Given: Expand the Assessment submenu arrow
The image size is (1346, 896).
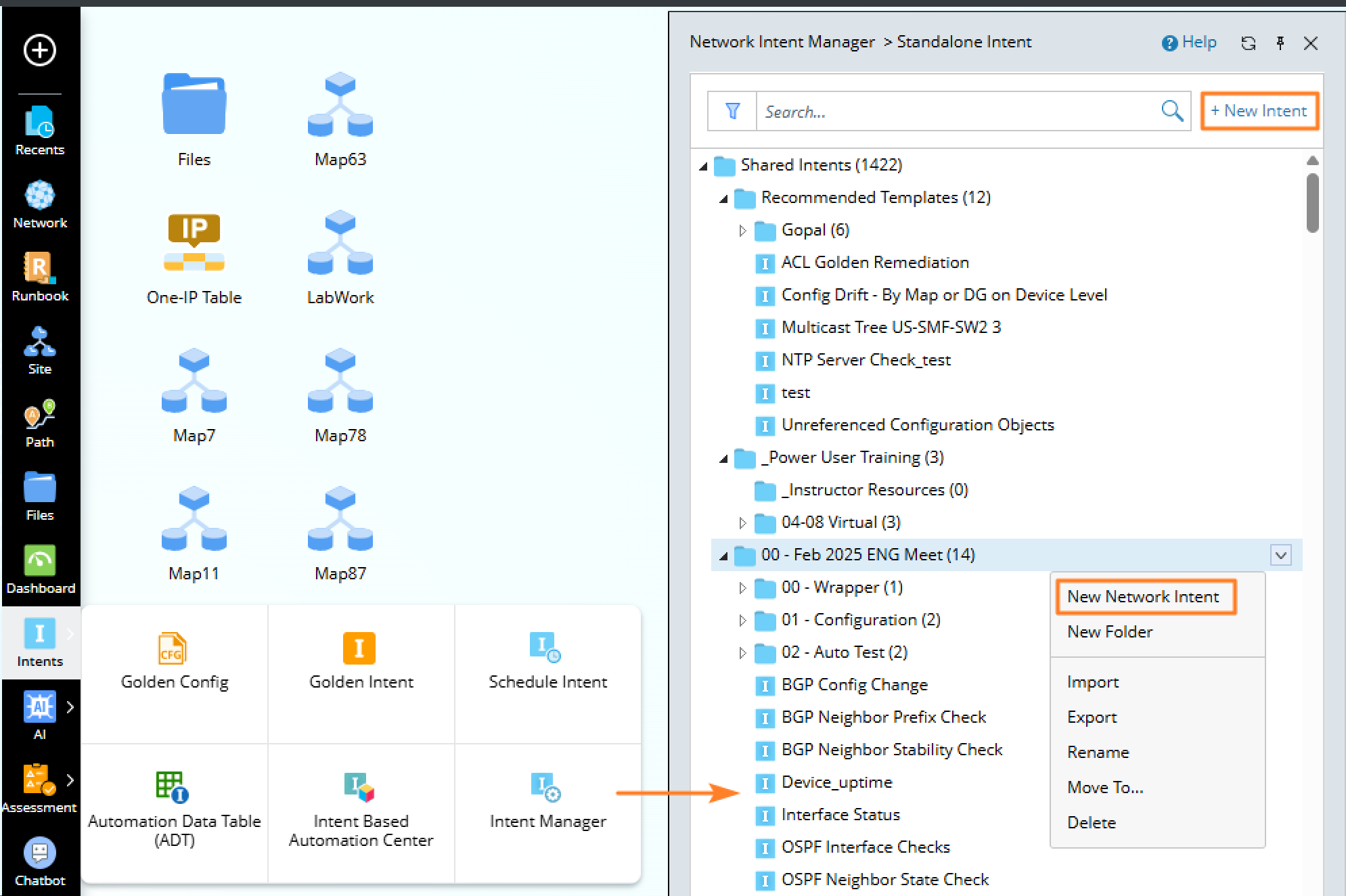Looking at the screenshot, I should tap(70, 780).
